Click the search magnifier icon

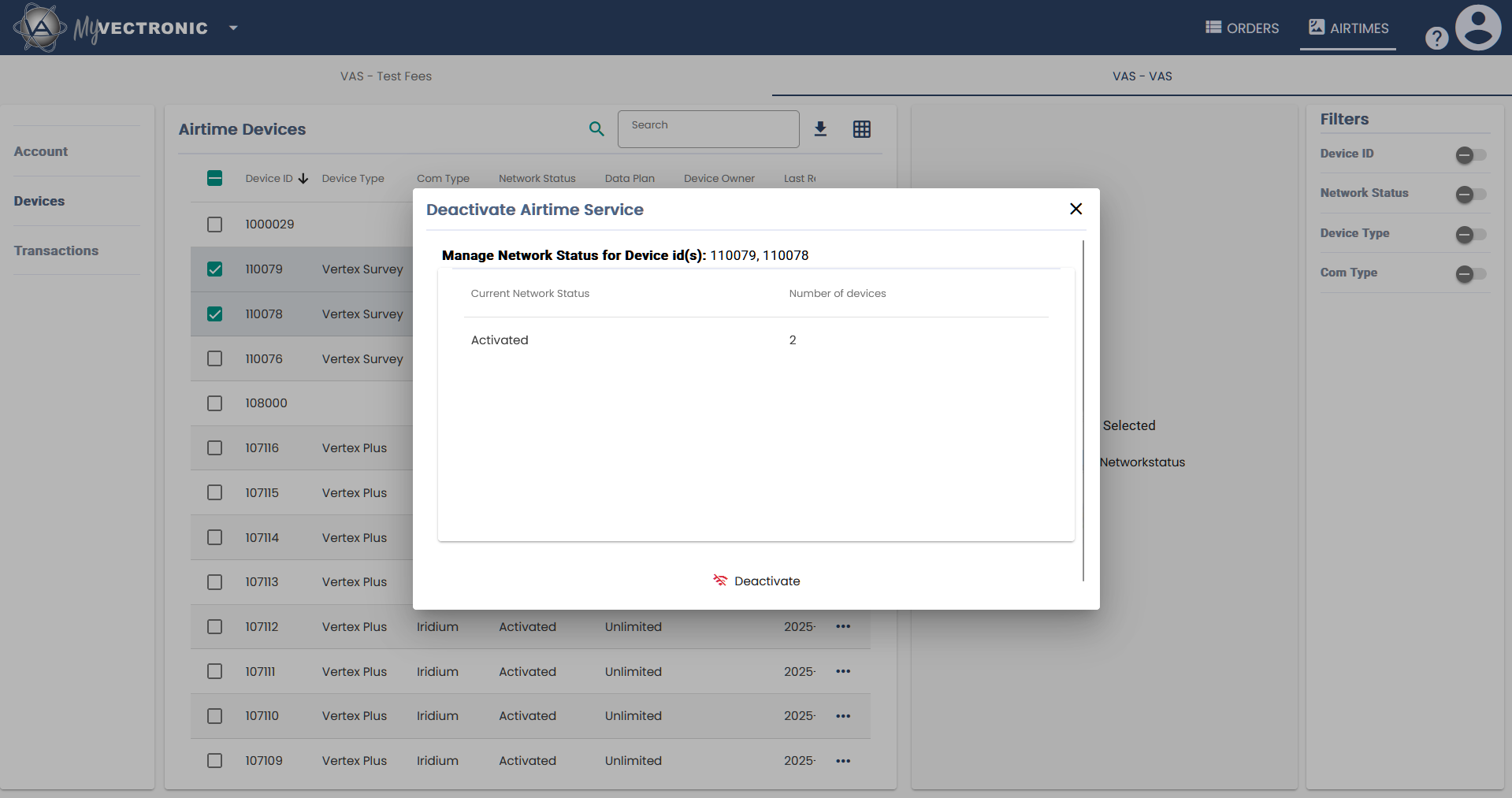pyautogui.click(x=596, y=129)
